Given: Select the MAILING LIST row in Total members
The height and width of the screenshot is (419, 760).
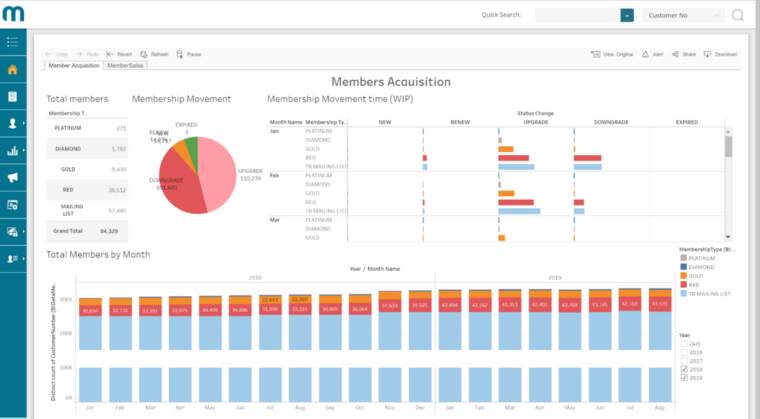Looking at the screenshot, I should [87, 210].
